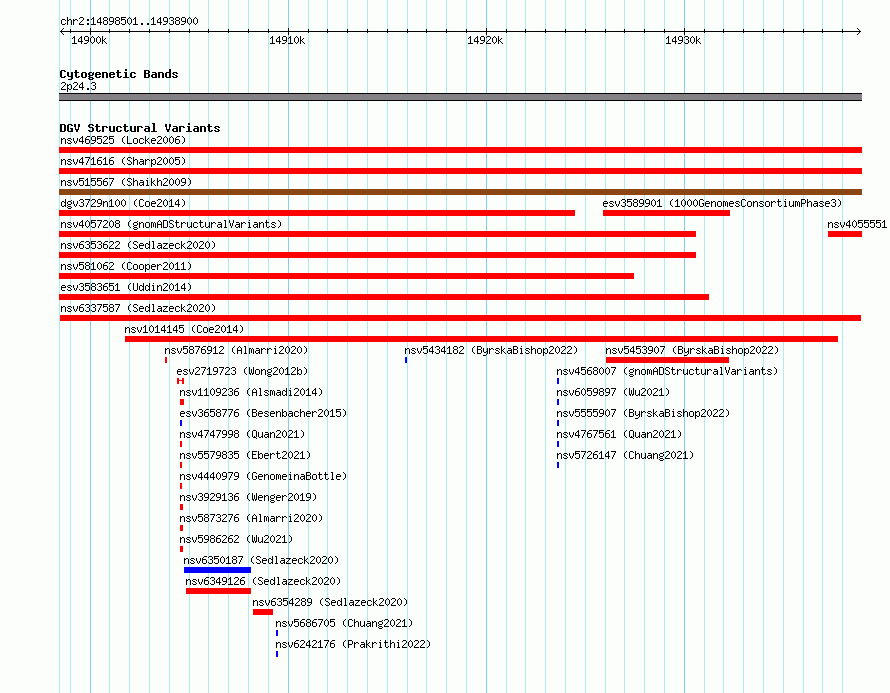Select nsv6337587 (Sedlazeck2020) label
This screenshot has width=890, height=693.
138,308
